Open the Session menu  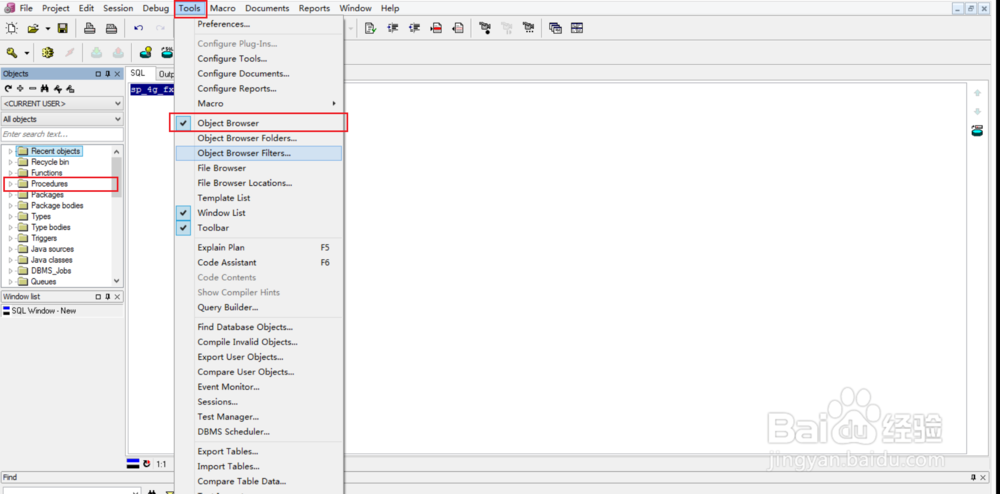(118, 8)
